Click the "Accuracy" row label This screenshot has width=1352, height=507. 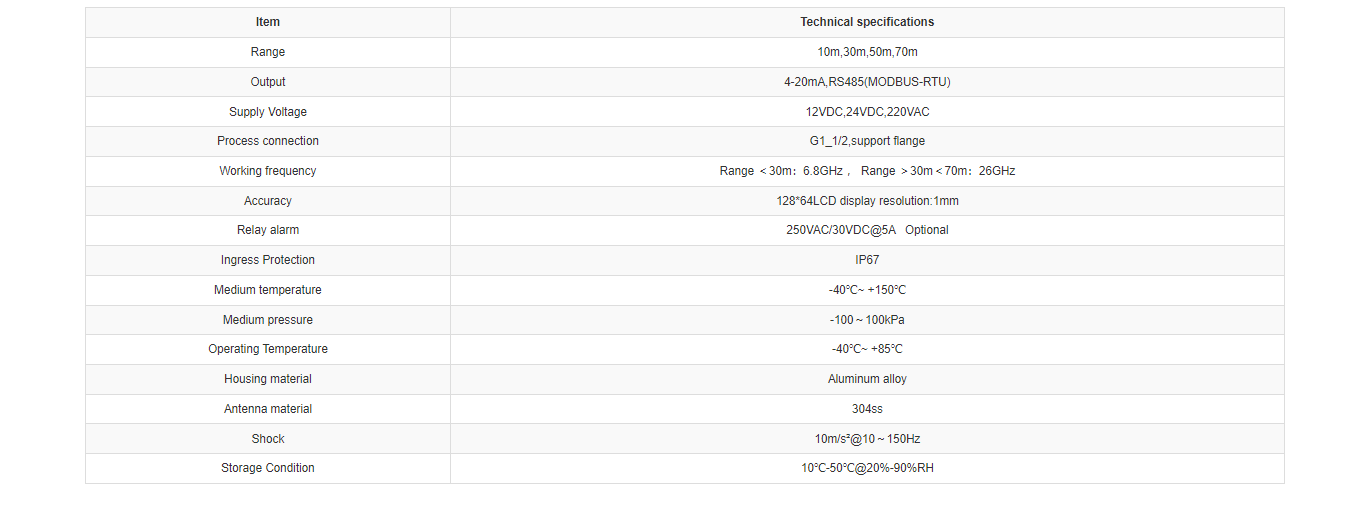click(x=268, y=201)
